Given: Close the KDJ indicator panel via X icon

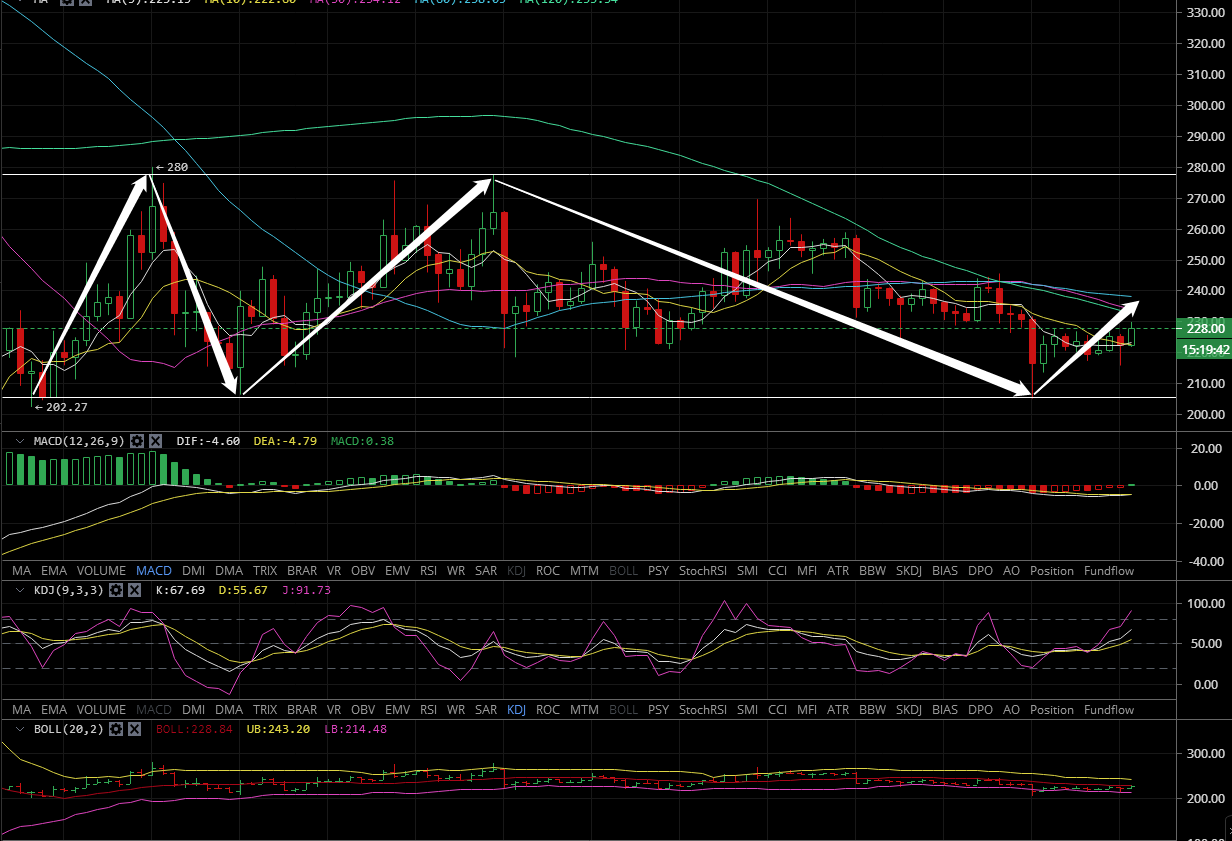Looking at the screenshot, I should (x=134, y=590).
